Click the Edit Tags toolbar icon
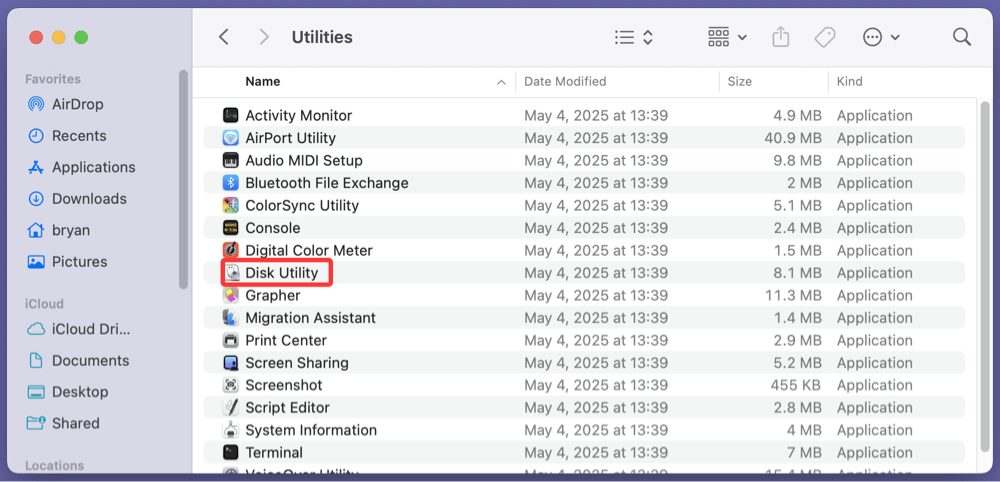Viewport: 1000px width, 482px height. [825, 37]
